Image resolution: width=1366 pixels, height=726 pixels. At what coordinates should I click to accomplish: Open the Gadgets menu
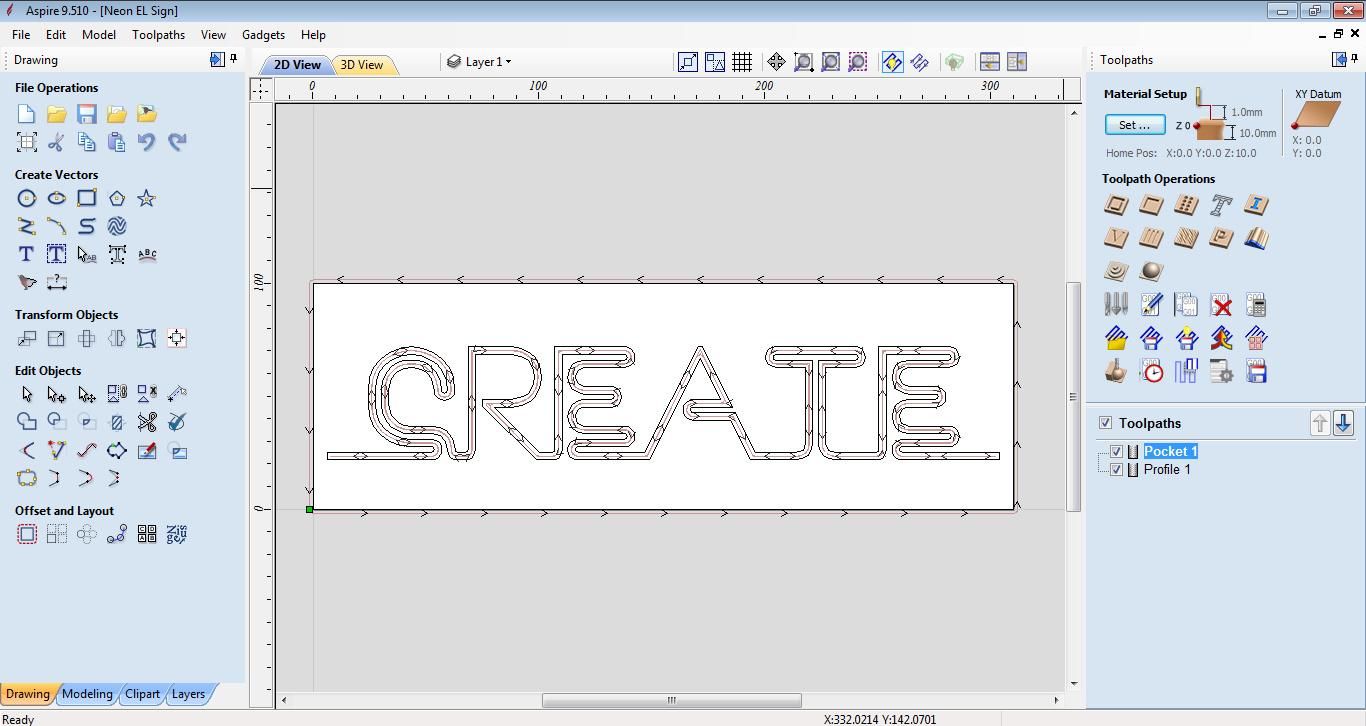(263, 34)
